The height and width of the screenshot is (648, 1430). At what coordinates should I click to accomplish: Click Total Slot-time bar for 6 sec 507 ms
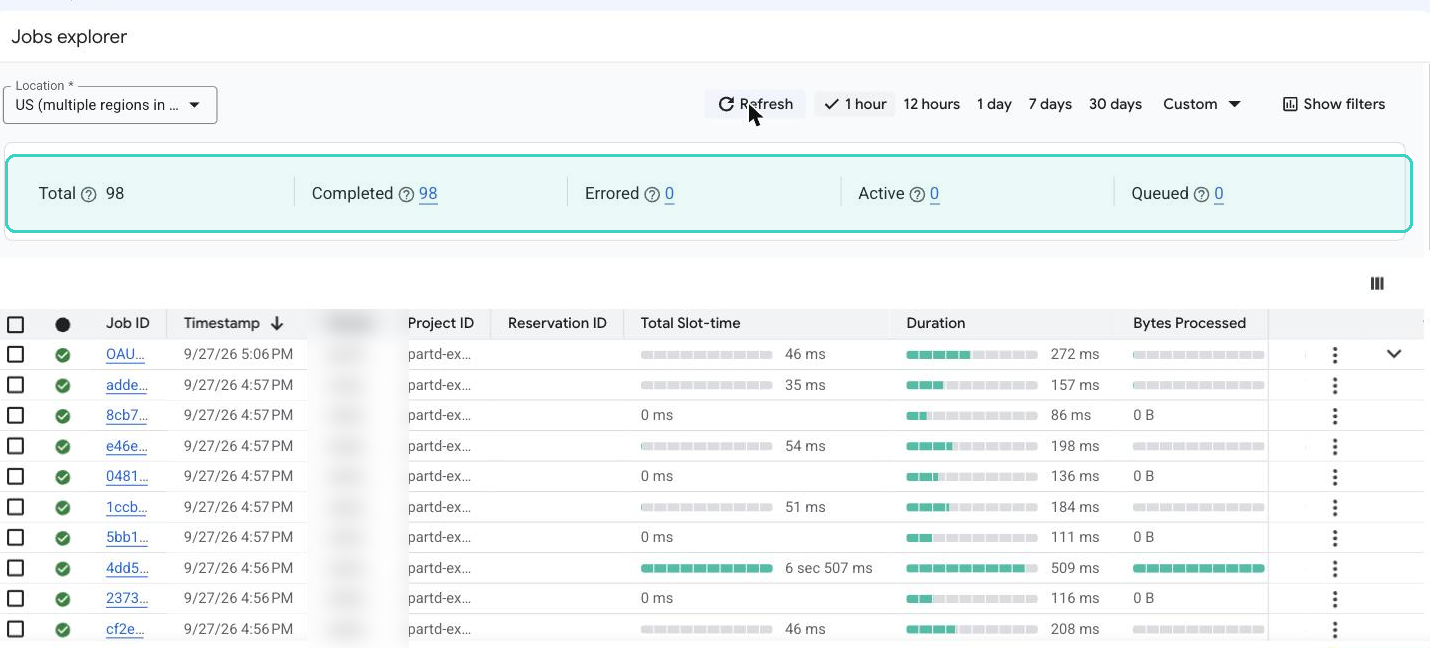(x=706, y=568)
